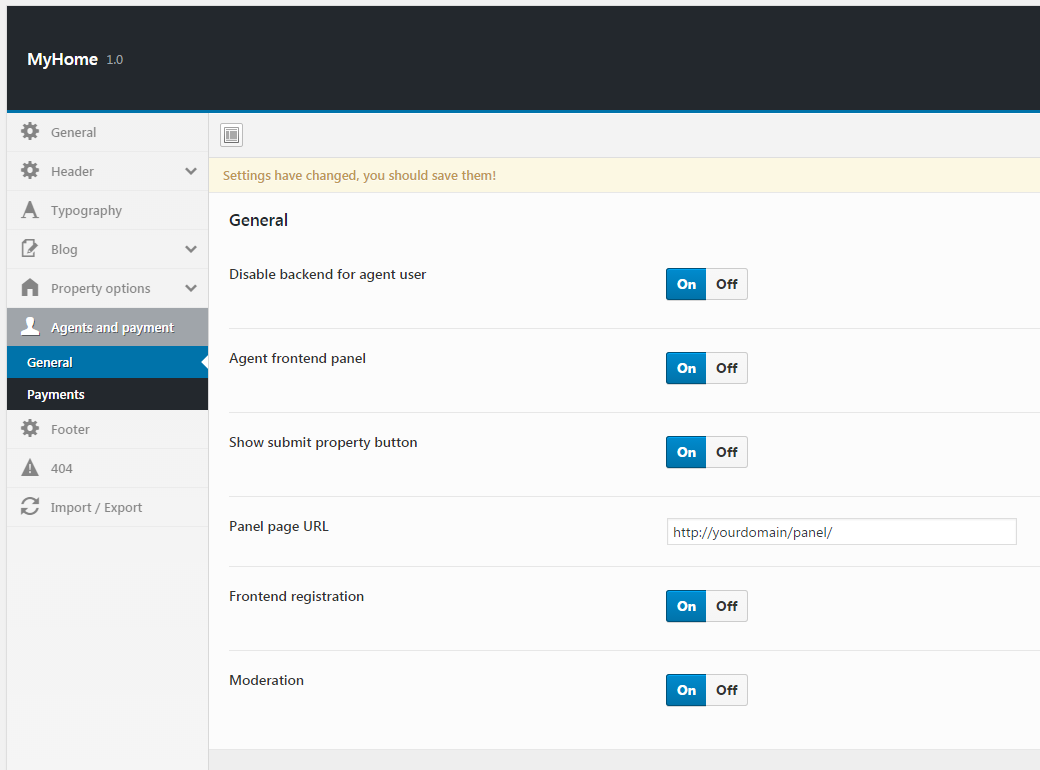Open the Import / Export section
Viewport: 1040px width, 770px height.
click(x=107, y=507)
